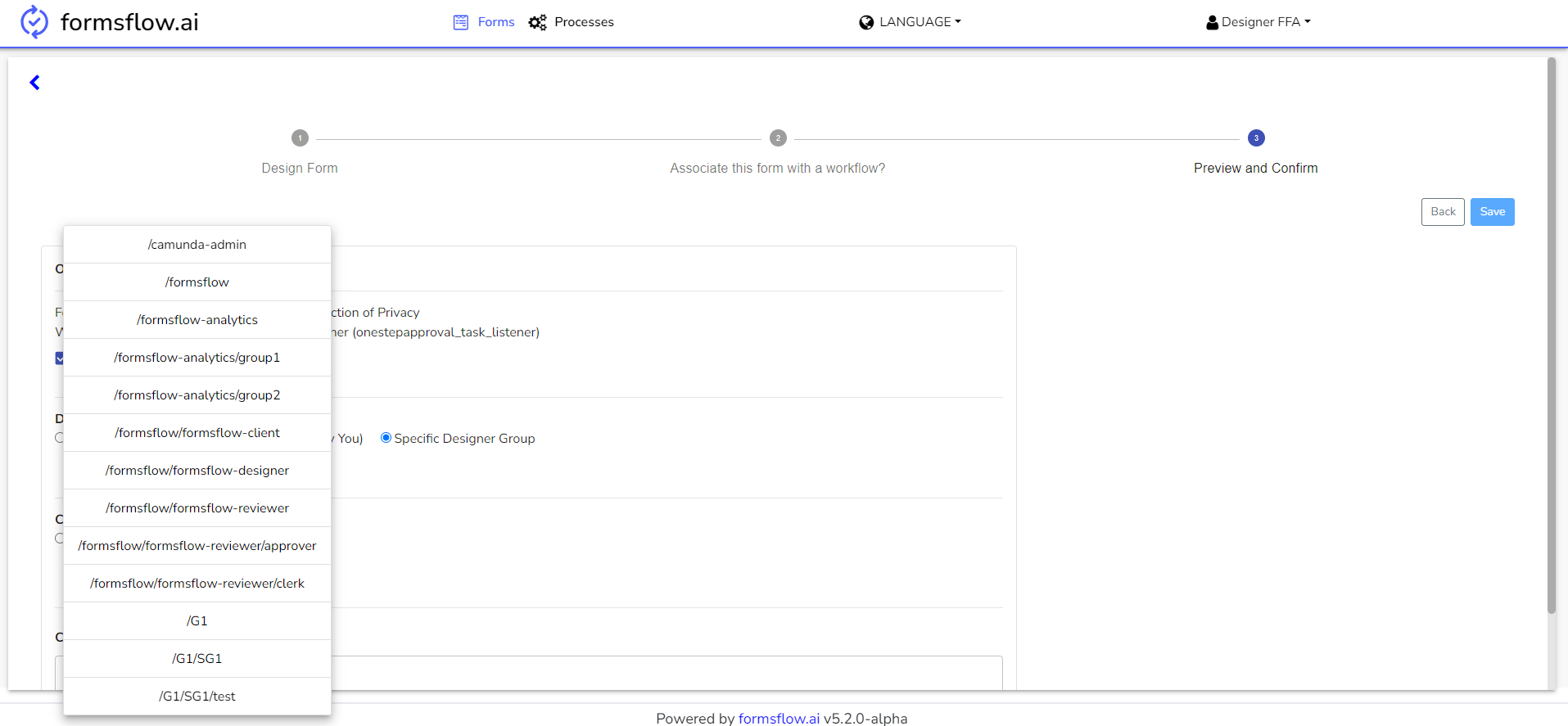Open the Processes navigation link
Image resolution: width=1568 pixels, height=726 pixels.
584,22
